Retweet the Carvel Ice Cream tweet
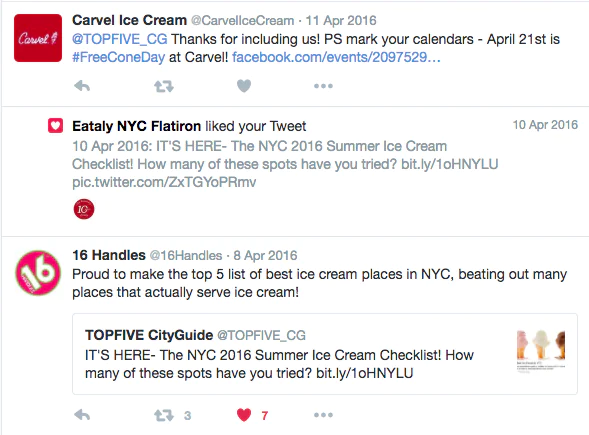 coord(164,86)
